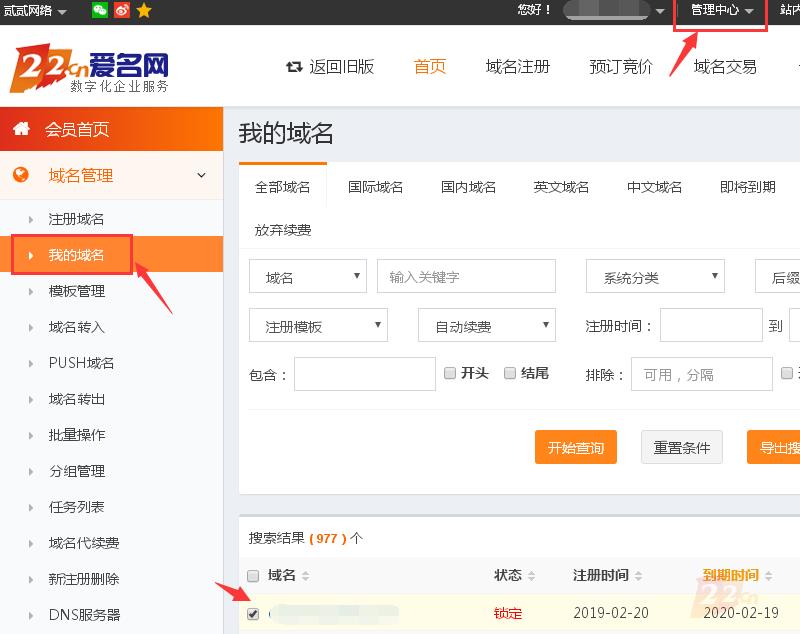Enable the 结尾 checkbox
Image resolution: width=800 pixels, height=634 pixels.
coord(510,373)
